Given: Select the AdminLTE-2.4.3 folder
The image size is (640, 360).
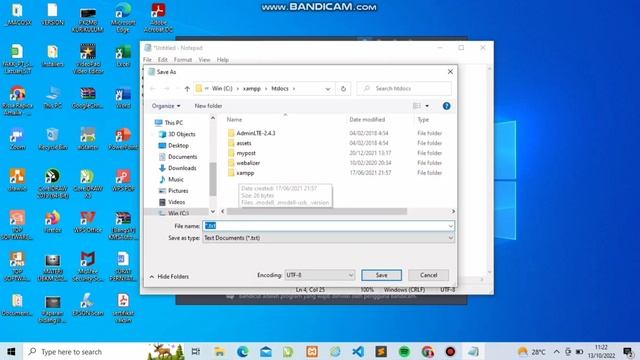Looking at the screenshot, I should point(256,133).
